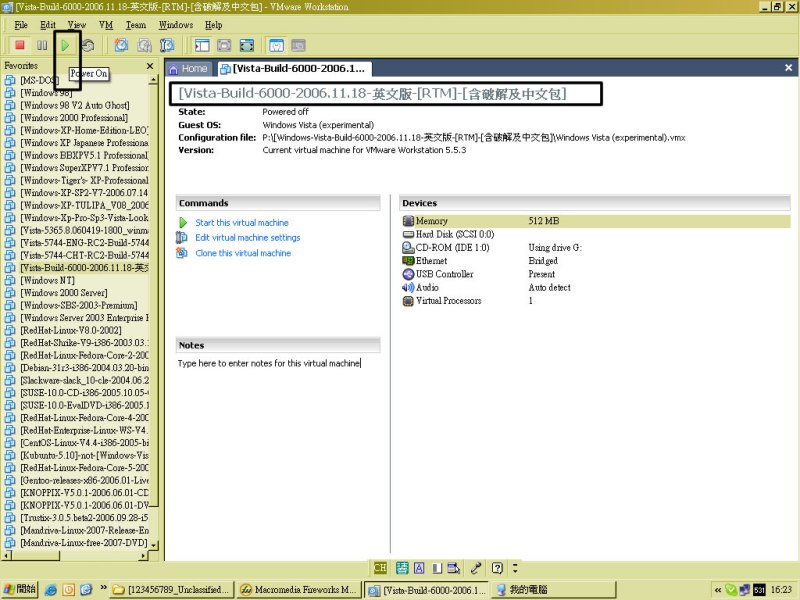This screenshot has width=800, height=600.
Task: Close the current VM tab
Action: click(788, 68)
